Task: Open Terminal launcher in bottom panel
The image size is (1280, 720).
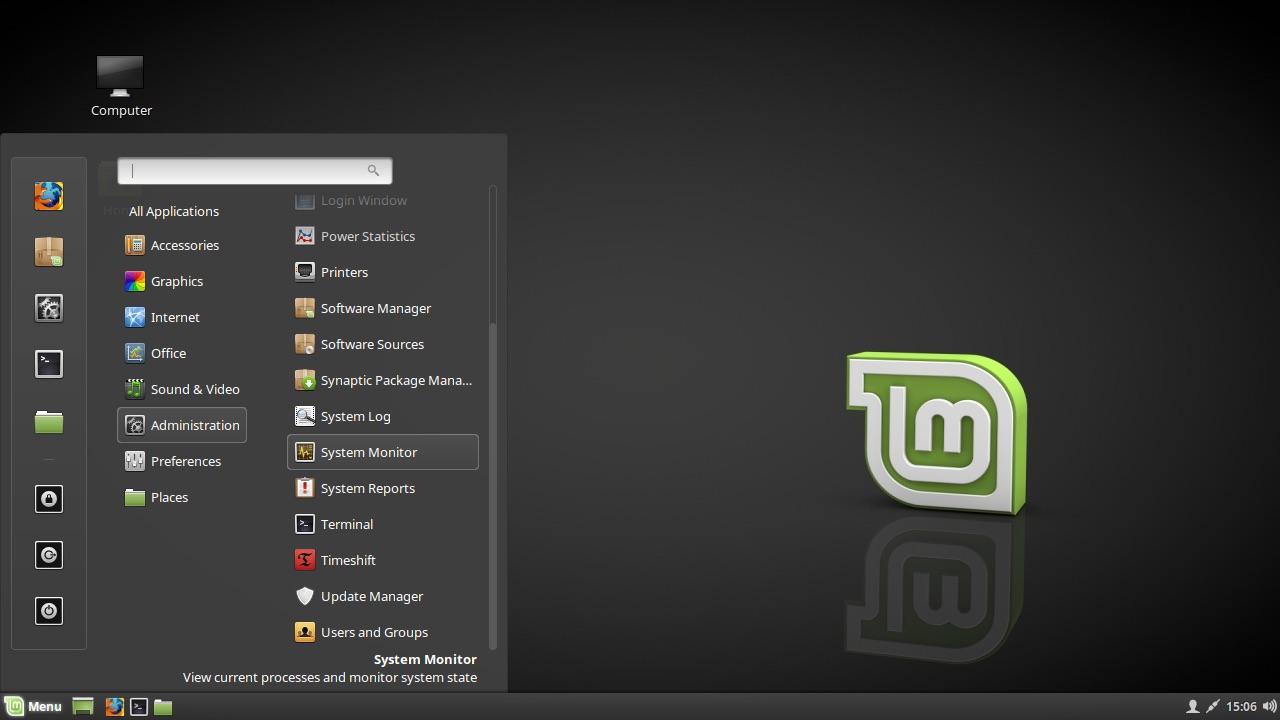Action: (x=139, y=706)
